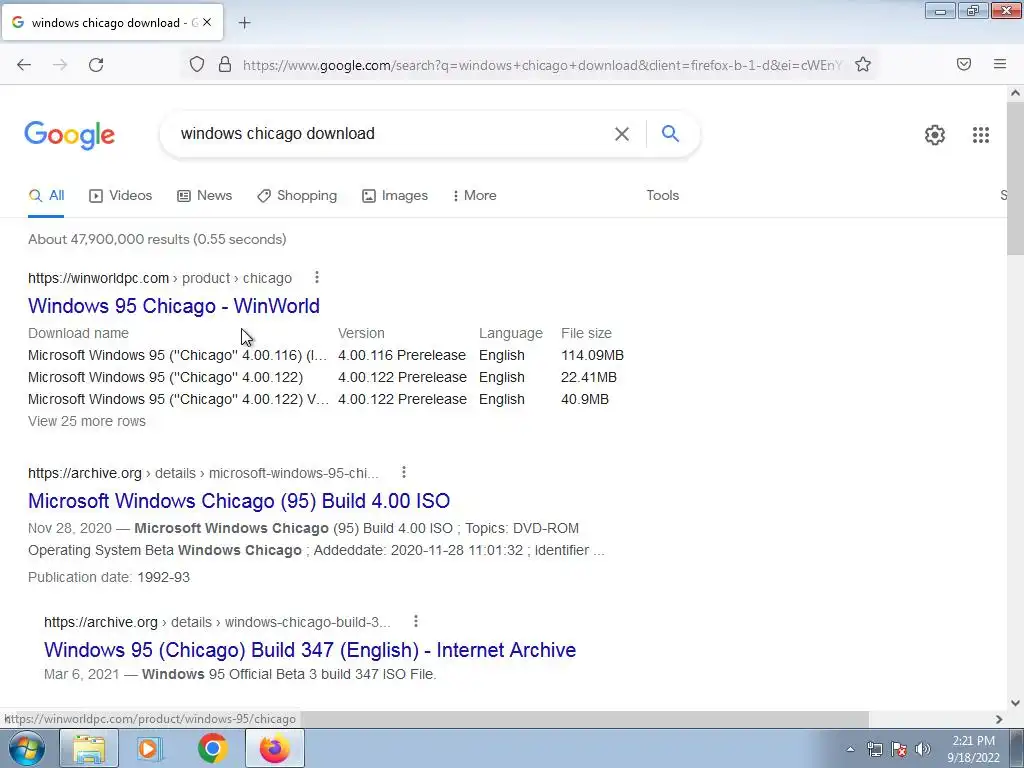Select the All search tab
This screenshot has width=1024, height=768.
tap(46, 195)
